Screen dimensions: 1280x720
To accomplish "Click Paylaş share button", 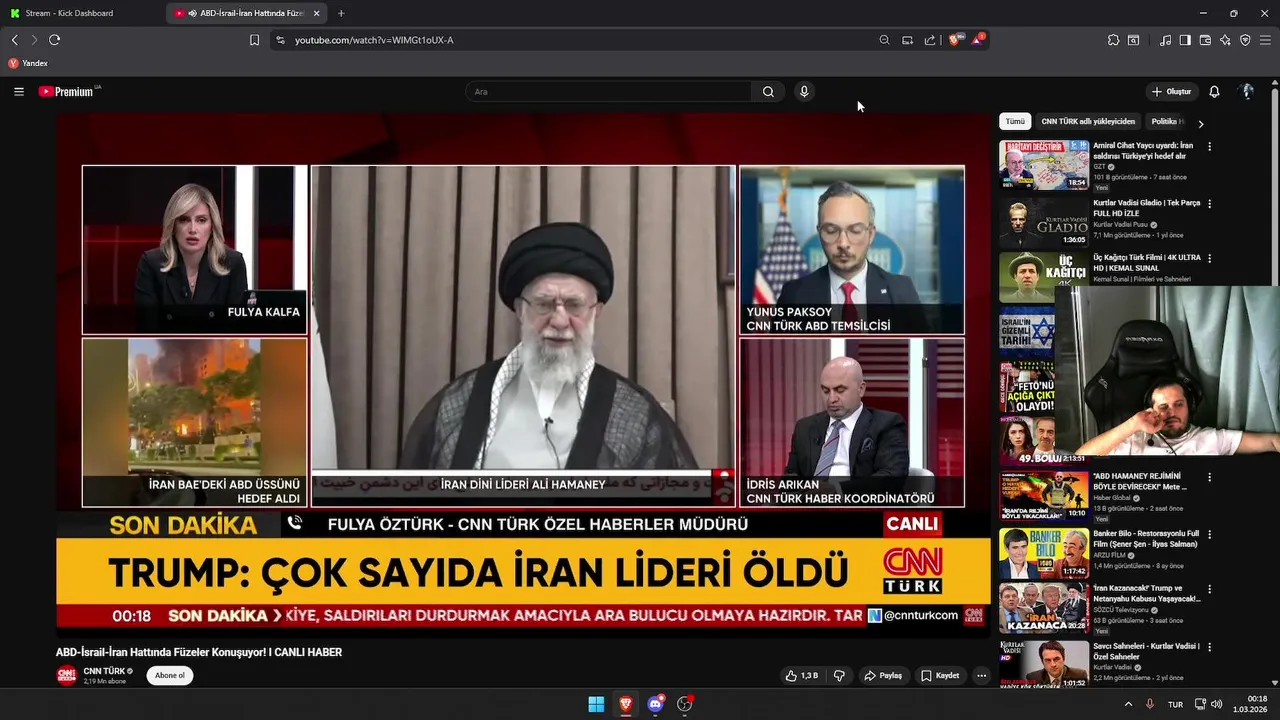I will (883, 675).
